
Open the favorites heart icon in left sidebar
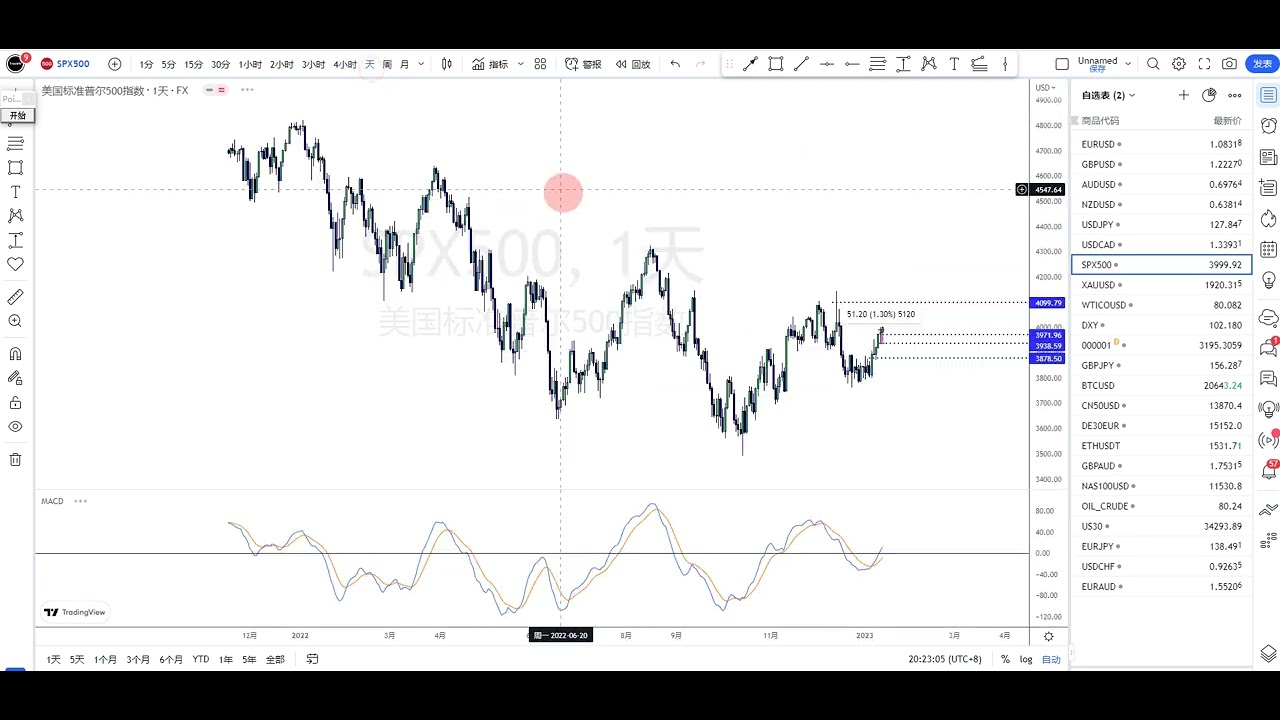(15, 264)
